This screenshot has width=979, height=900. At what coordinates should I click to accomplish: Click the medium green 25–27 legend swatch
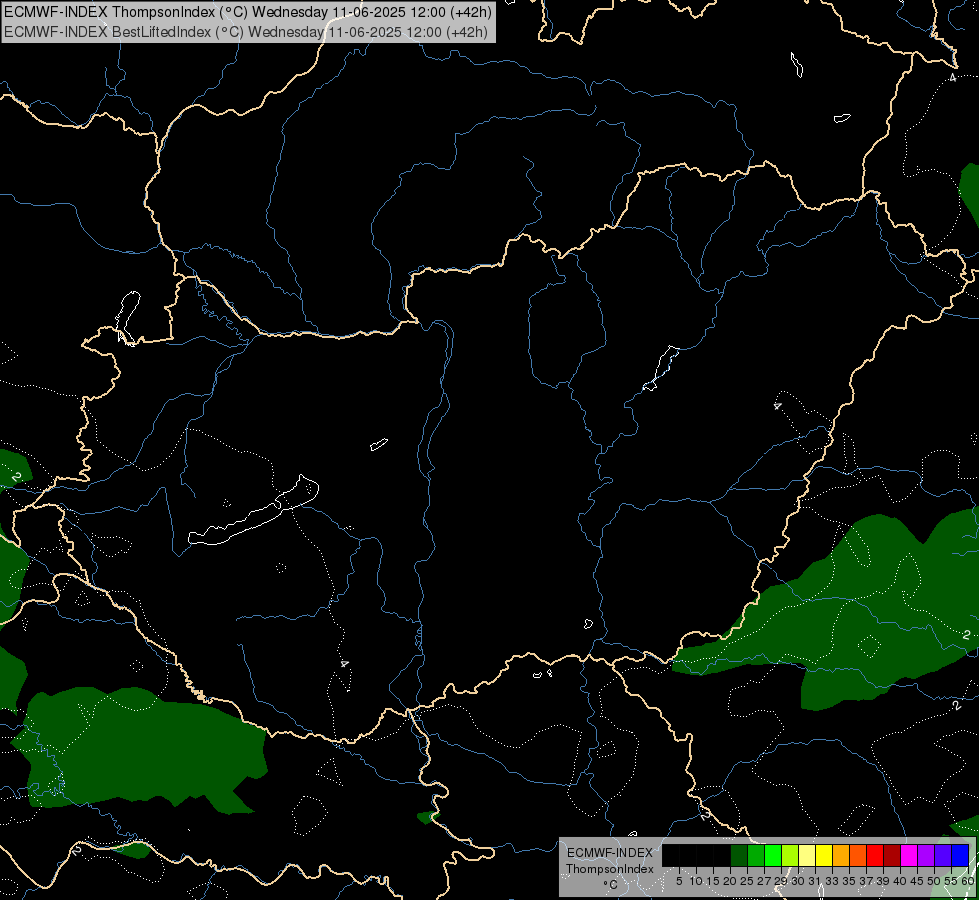(x=756, y=855)
